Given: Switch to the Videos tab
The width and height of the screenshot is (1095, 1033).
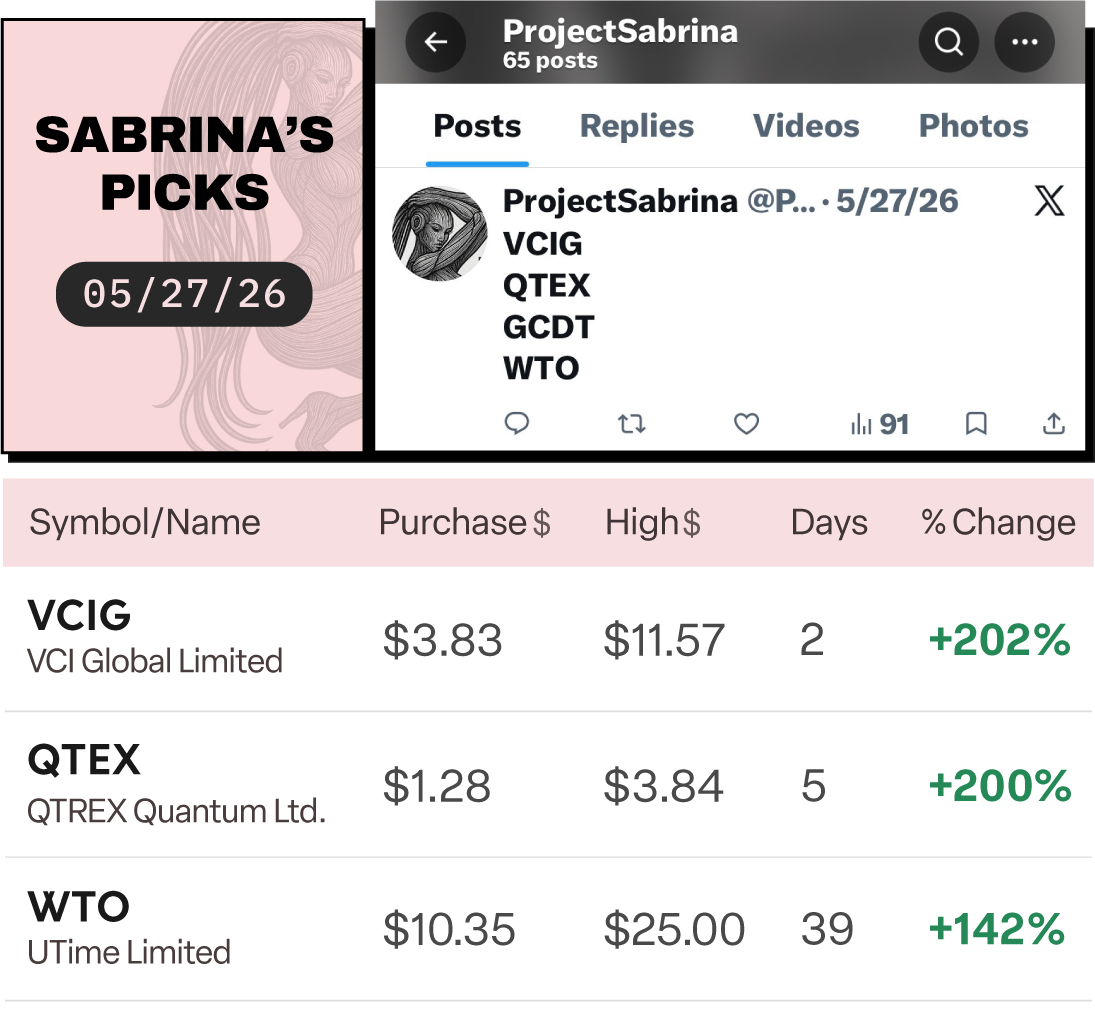Looking at the screenshot, I should click(806, 126).
